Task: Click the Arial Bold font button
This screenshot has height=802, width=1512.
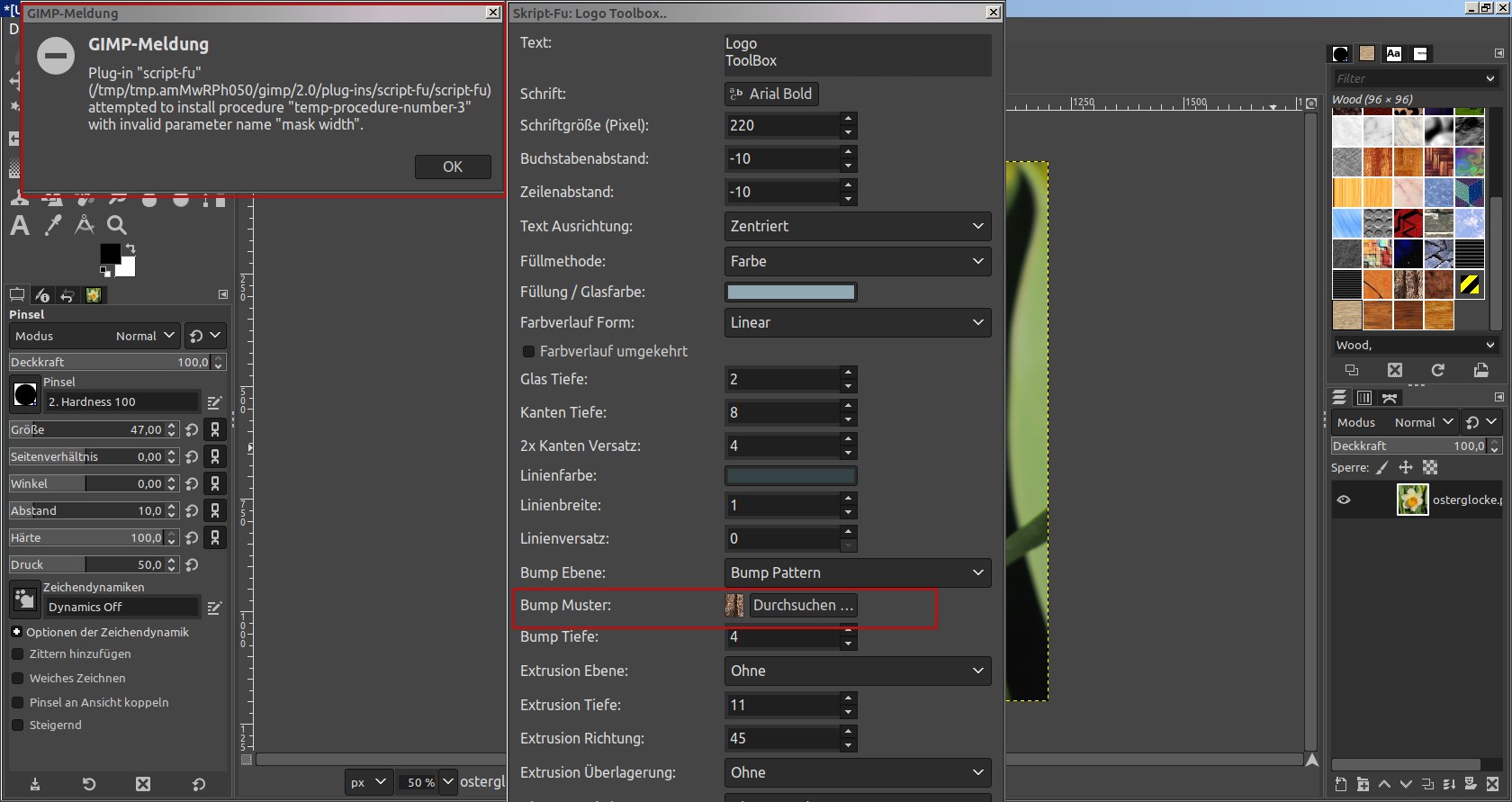Action: click(x=771, y=94)
